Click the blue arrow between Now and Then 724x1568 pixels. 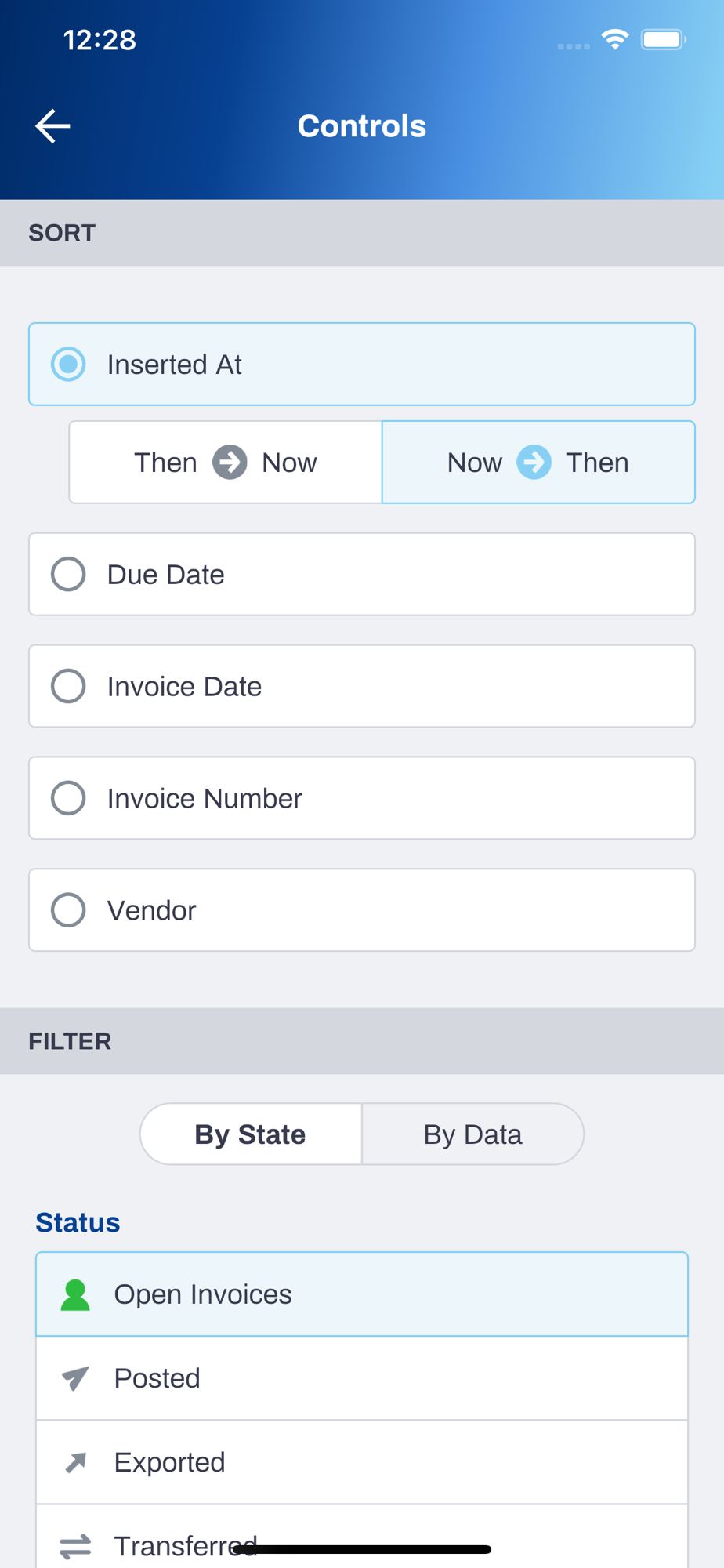pos(534,463)
